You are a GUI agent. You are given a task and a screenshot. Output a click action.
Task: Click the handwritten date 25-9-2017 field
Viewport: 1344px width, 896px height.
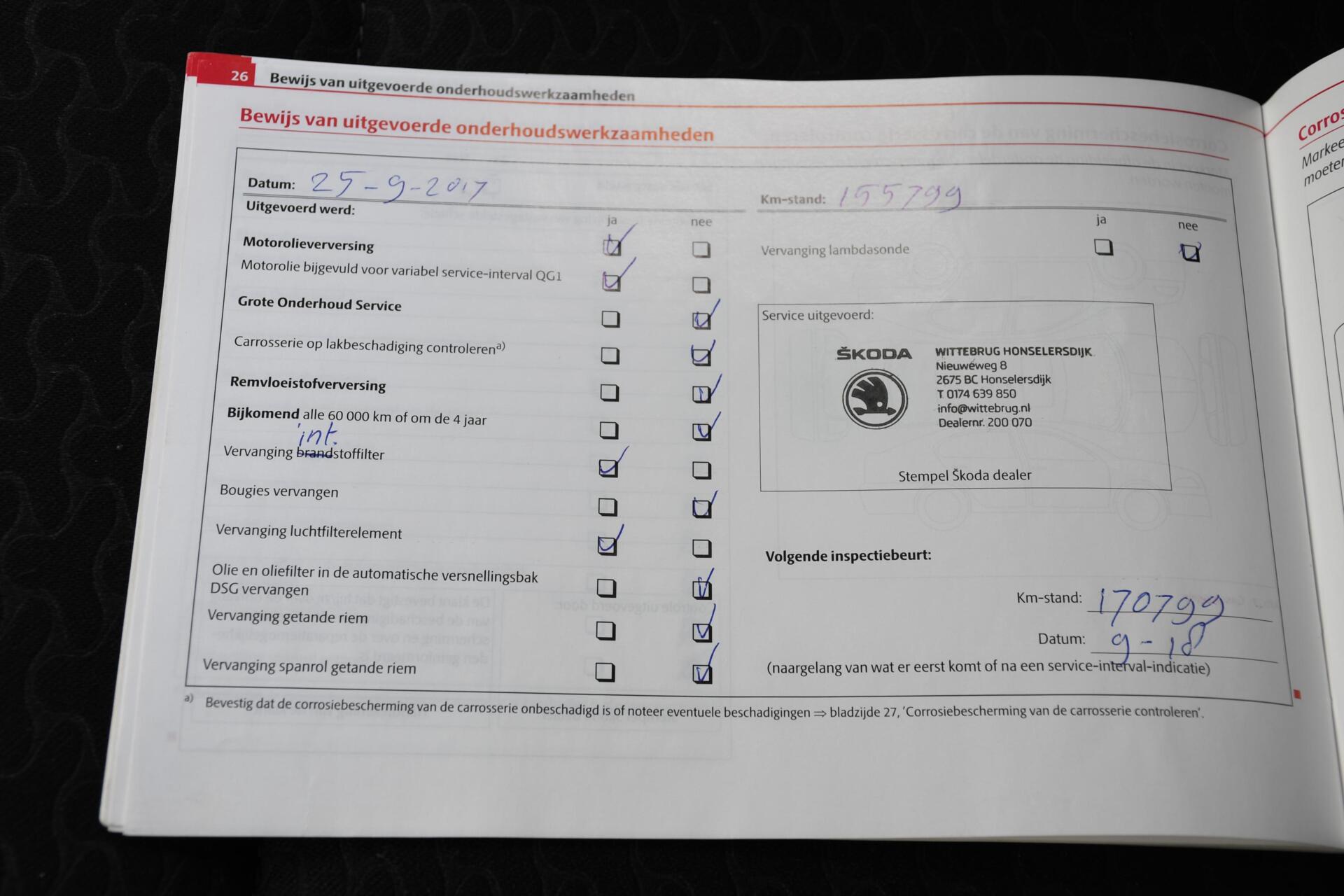point(399,186)
